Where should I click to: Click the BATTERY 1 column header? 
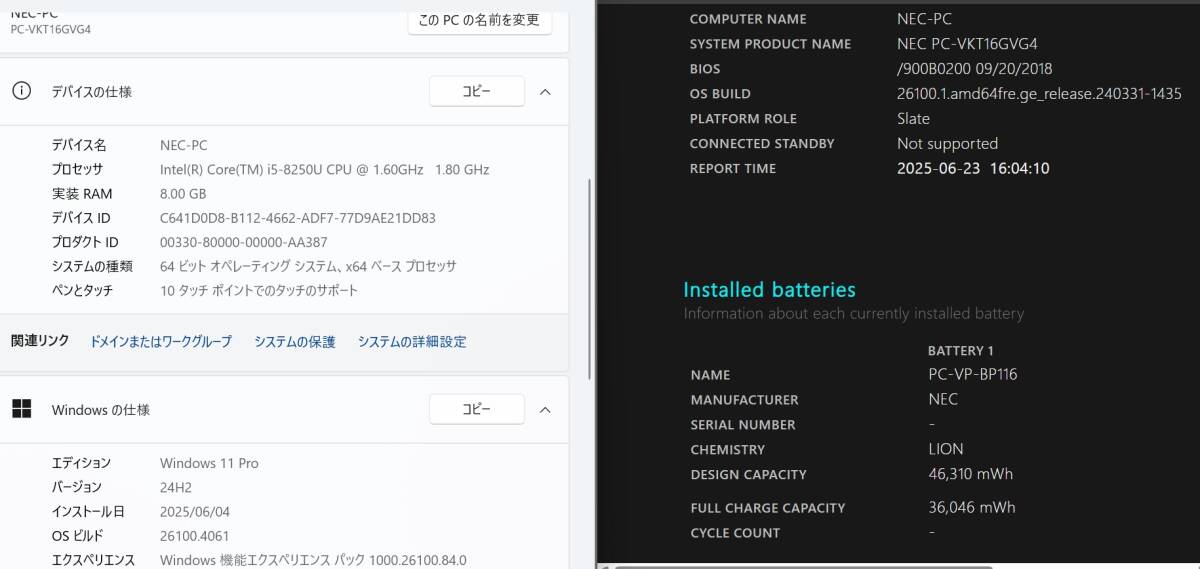pyautogui.click(x=961, y=351)
